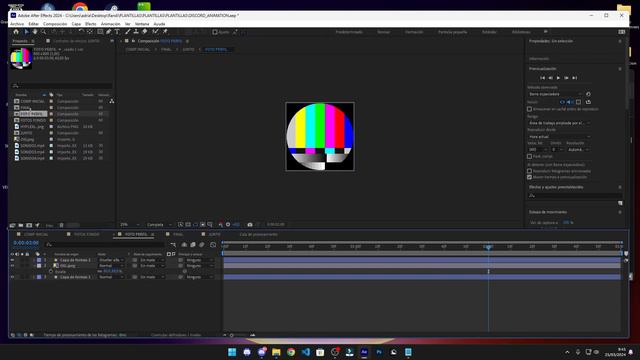
Task: Open the preview shortcut Barra espaciadora dropdown
Action: click(x=556, y=94)
